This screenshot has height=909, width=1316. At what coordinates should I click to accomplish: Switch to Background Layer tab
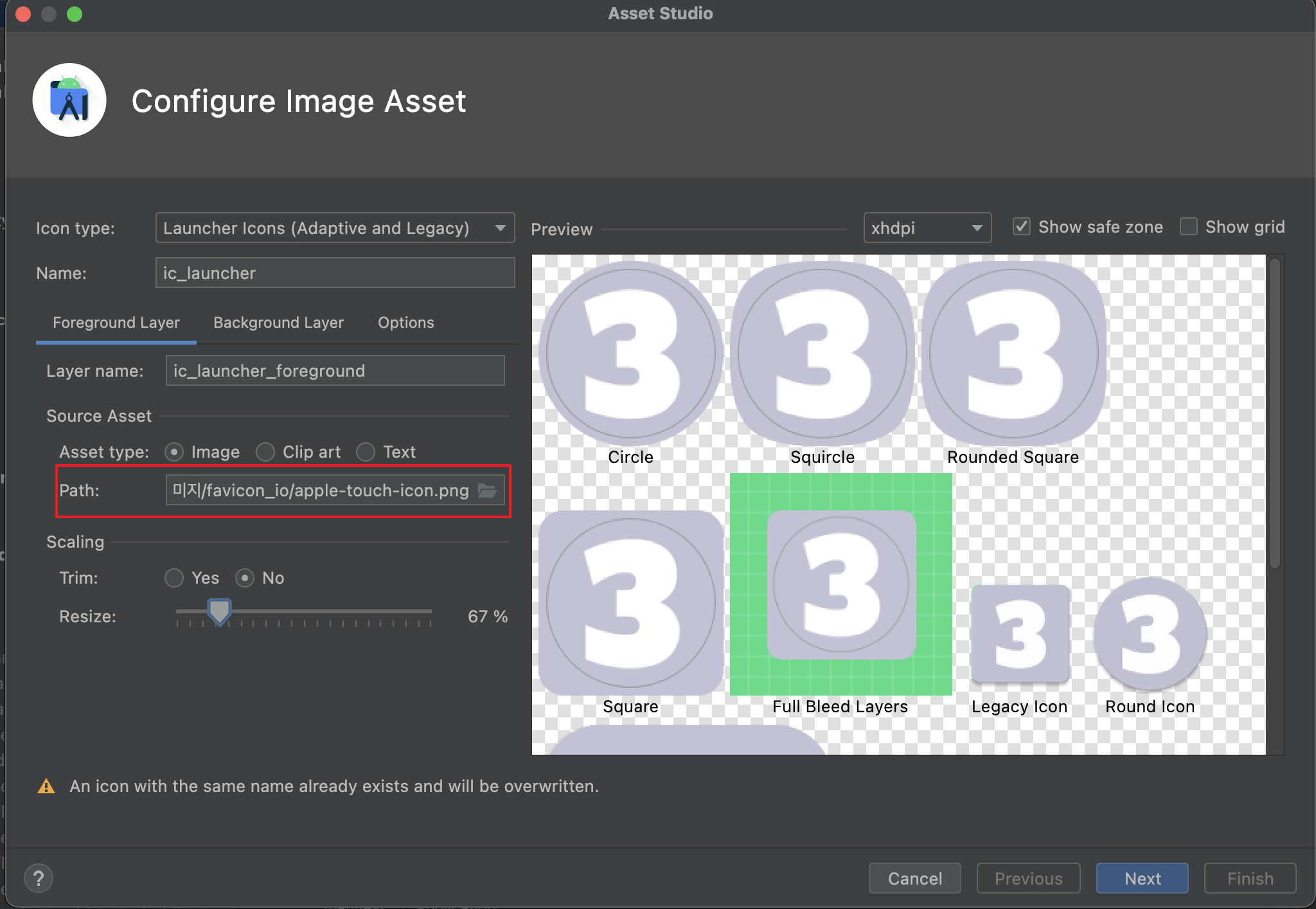278,323
